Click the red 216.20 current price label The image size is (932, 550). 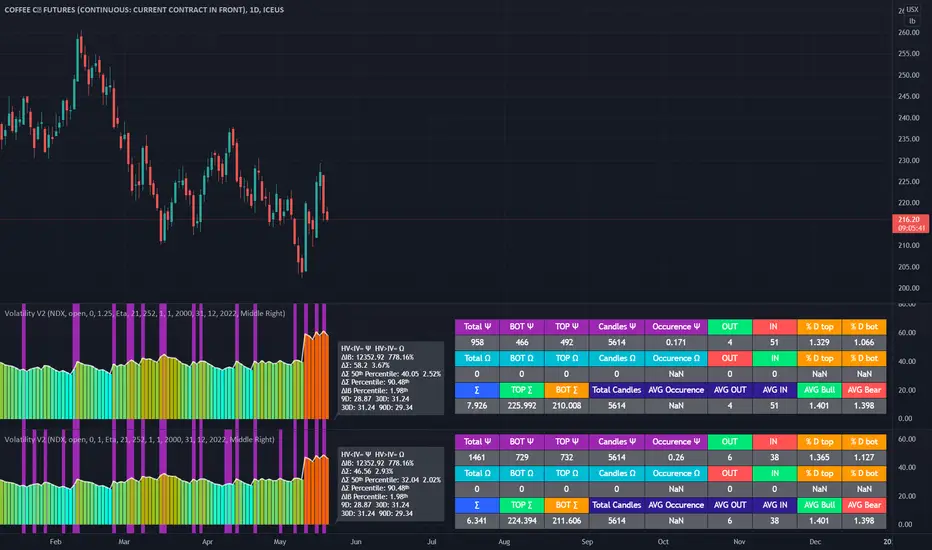pos(910,224)
